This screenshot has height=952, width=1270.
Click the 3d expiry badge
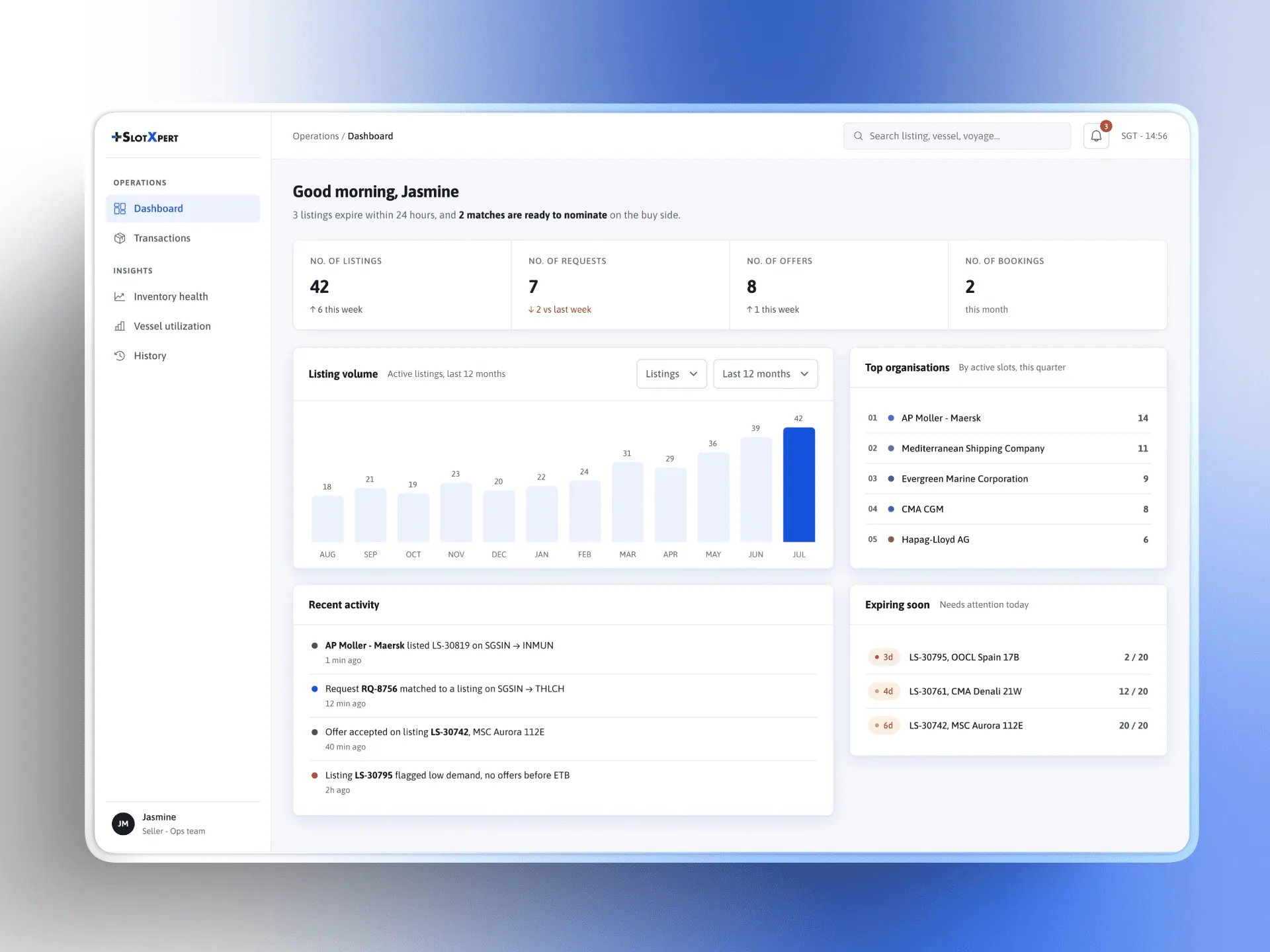[x=884, y=657]
